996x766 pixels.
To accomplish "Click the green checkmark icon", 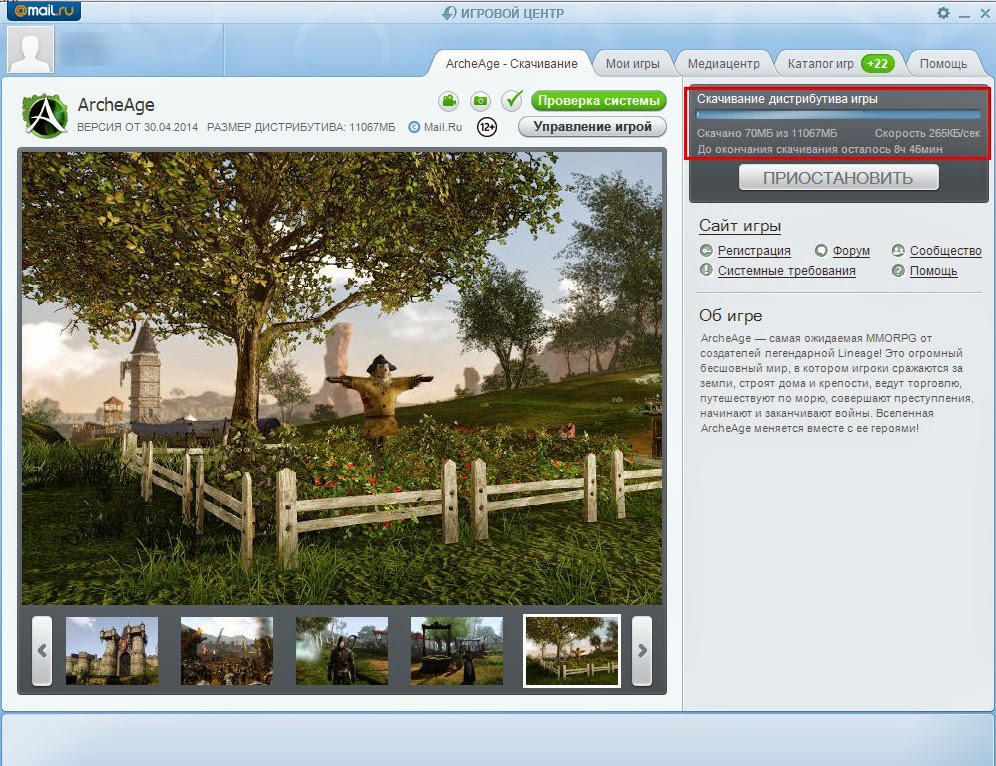I will pyautogui.click(x=512, y=100).
